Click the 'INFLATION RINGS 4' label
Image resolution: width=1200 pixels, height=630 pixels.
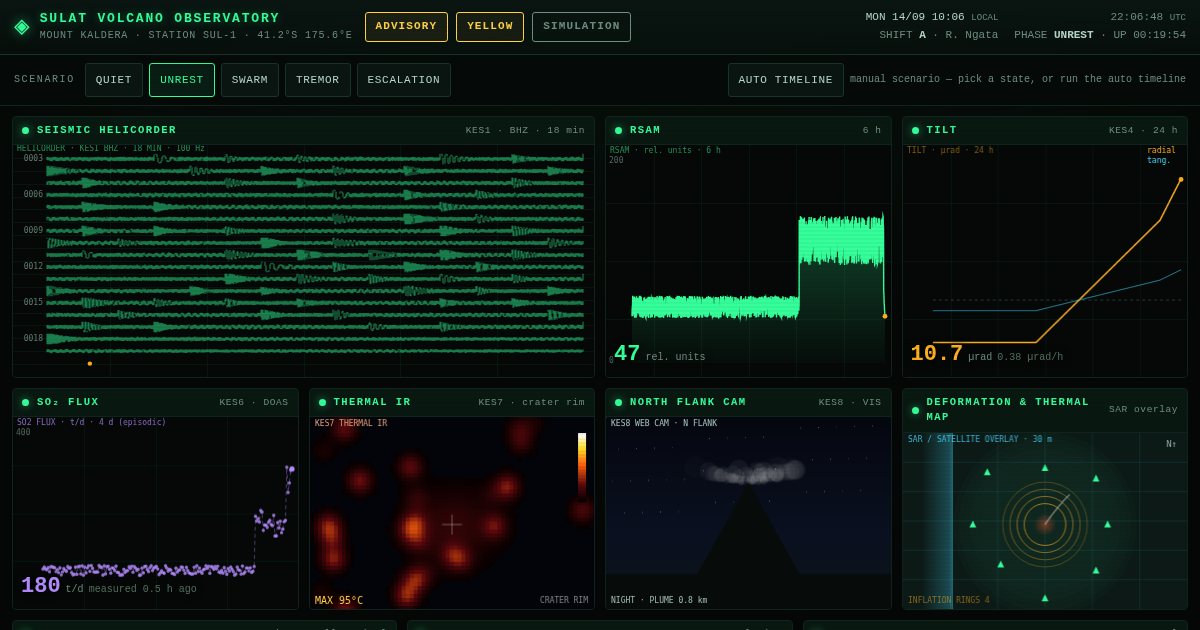point(949,601)
